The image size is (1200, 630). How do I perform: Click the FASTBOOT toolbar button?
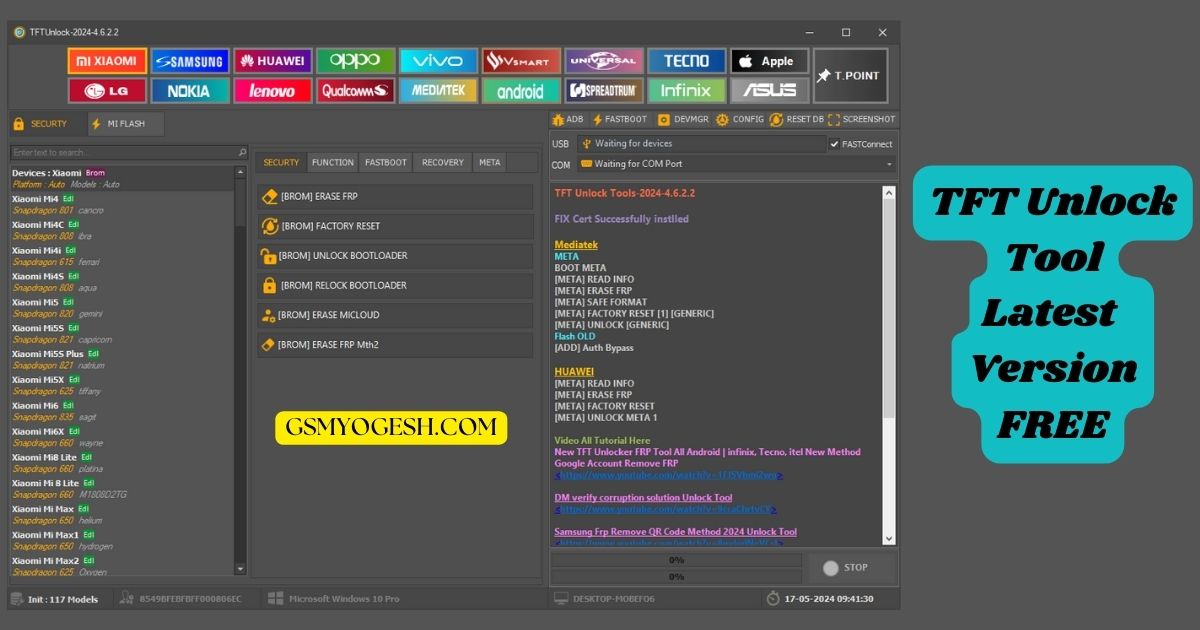[621, 119]
